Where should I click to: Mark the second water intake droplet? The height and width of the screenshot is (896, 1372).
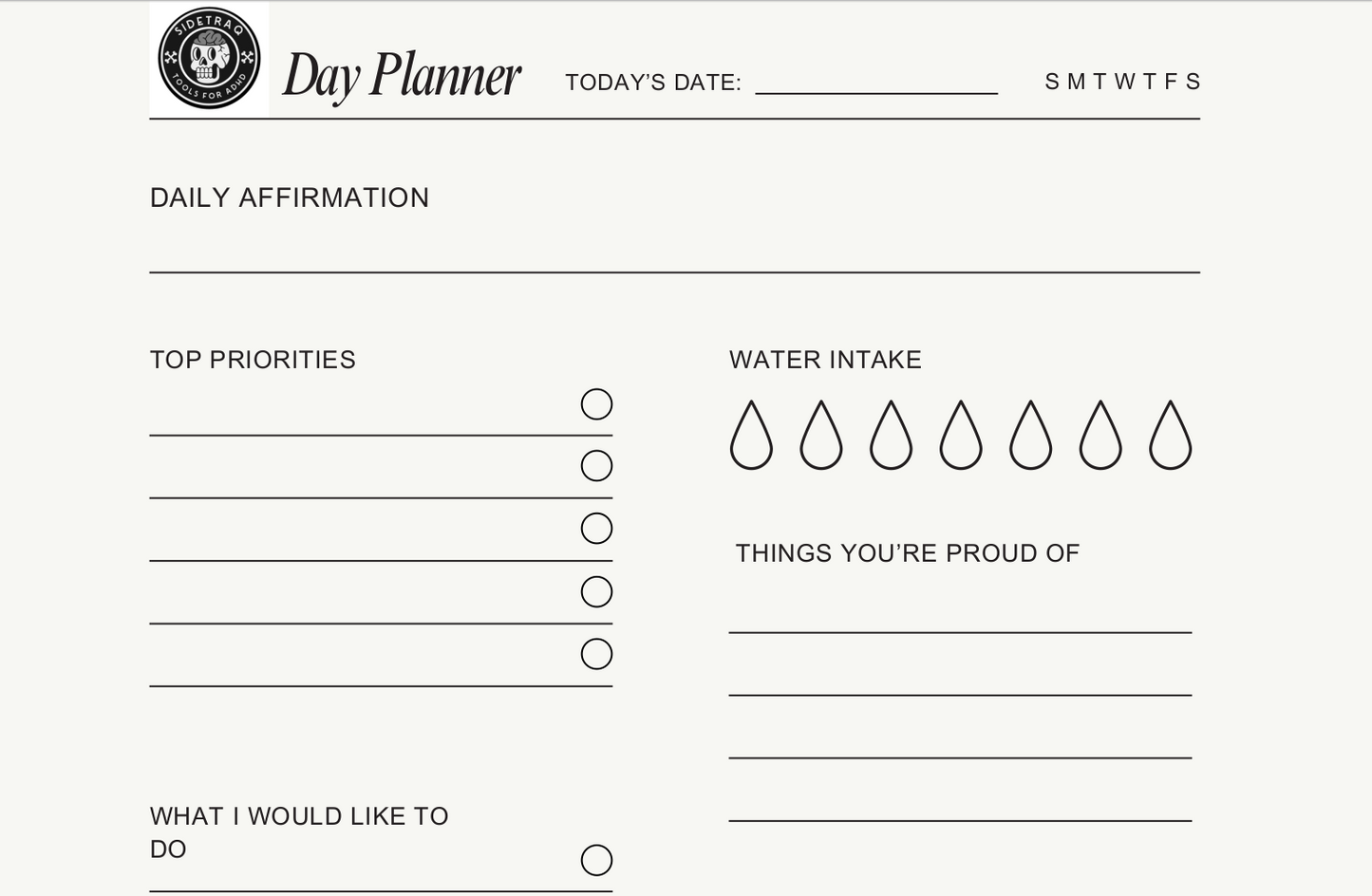[821, 437]
